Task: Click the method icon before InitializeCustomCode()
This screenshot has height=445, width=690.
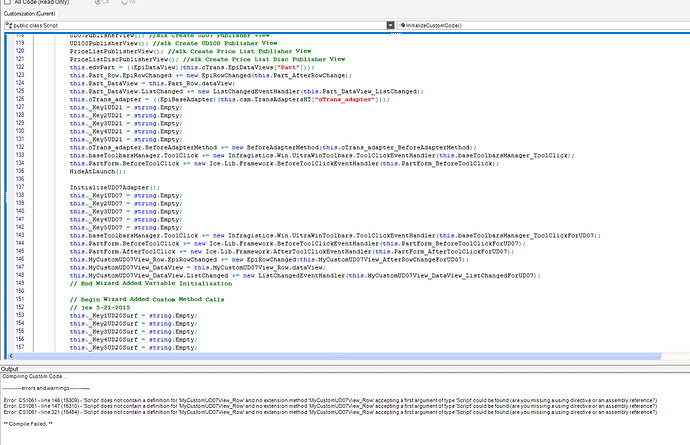Action: (x=402, y=26)
